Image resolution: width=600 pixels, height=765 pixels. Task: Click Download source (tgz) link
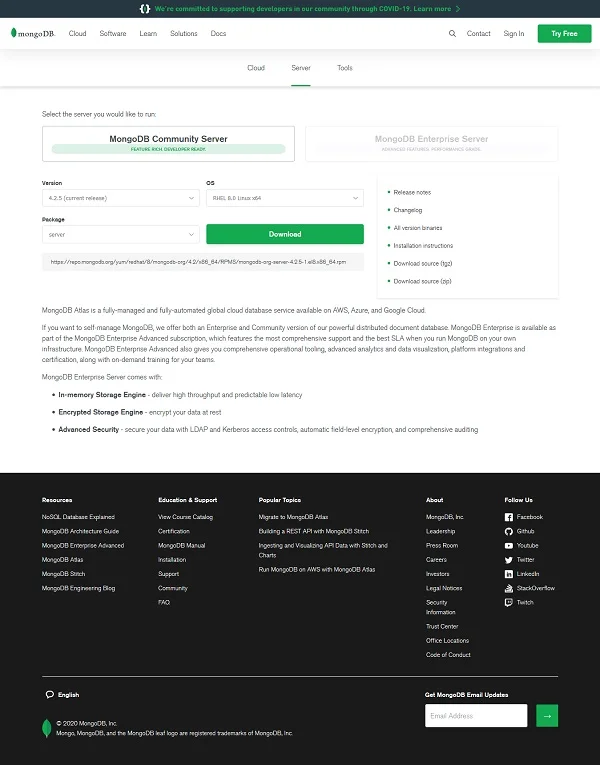(x=423, y=263)
